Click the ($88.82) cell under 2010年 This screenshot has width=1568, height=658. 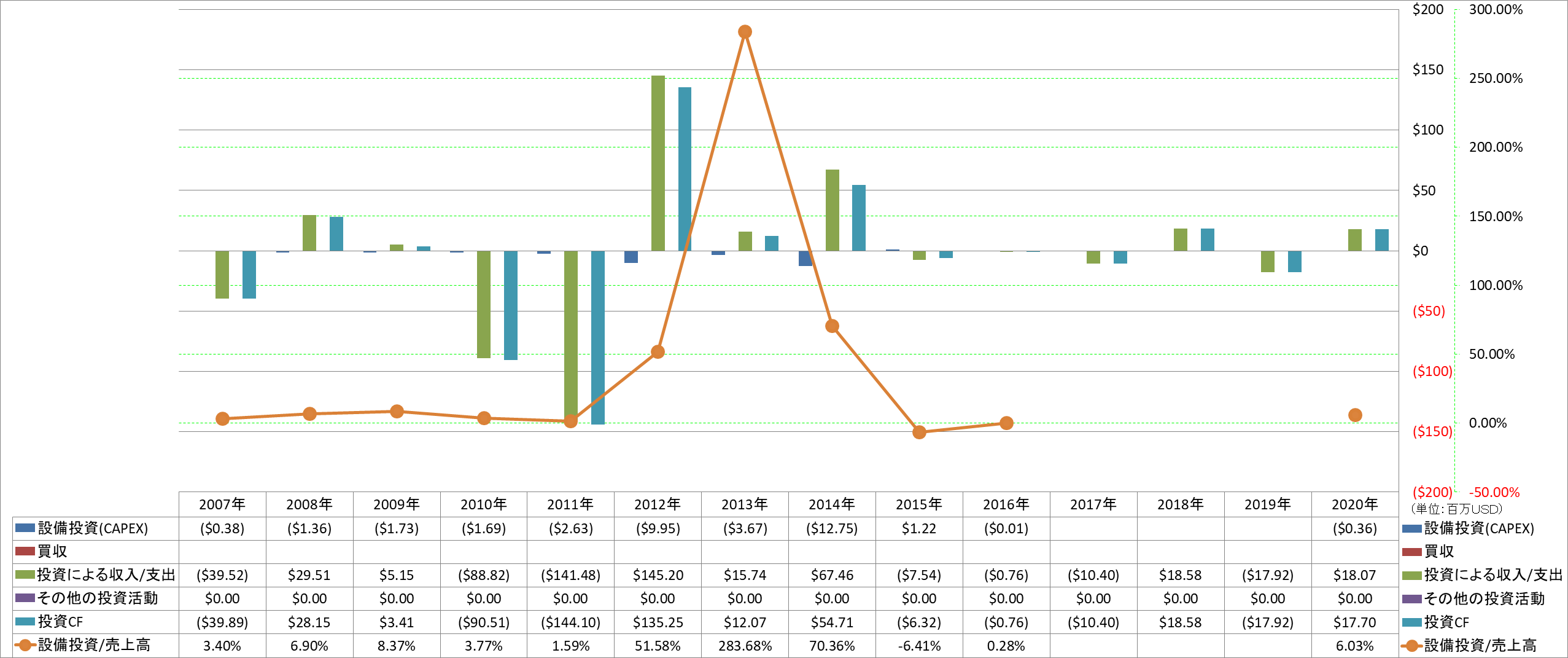point(484,575)
